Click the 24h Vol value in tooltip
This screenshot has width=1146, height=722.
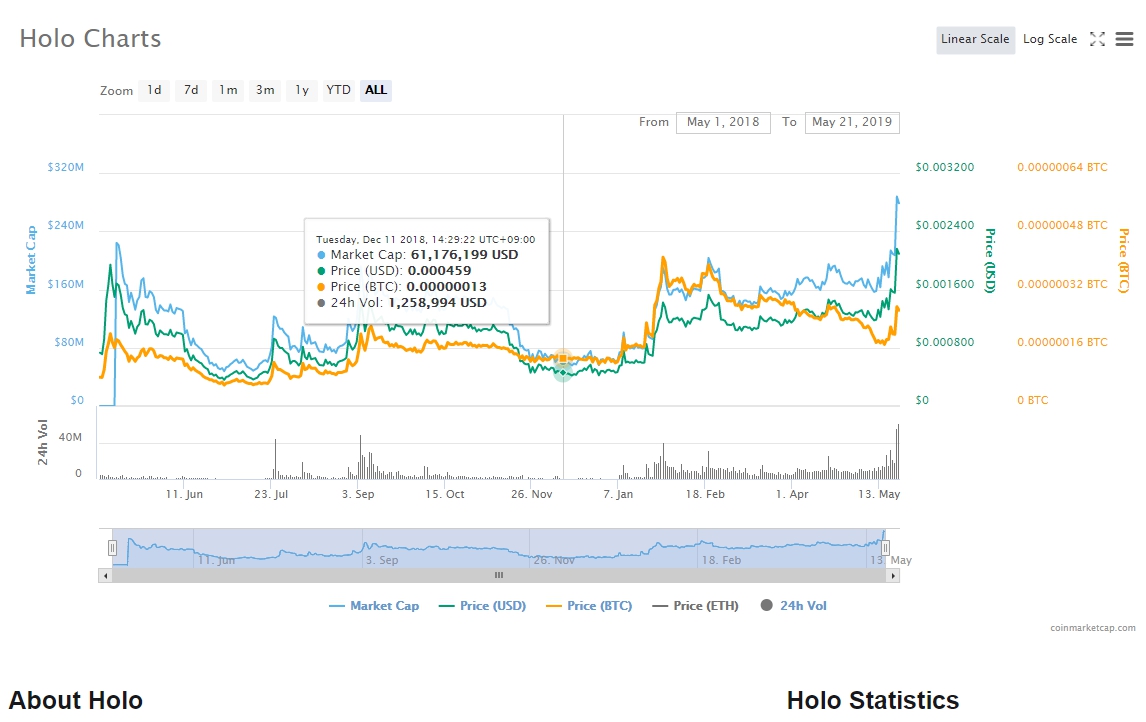pos(437,303)
